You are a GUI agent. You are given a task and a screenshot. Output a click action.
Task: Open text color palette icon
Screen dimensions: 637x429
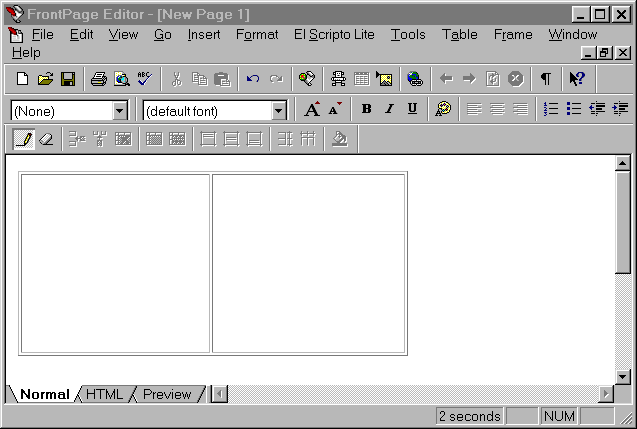pos(443,109)
